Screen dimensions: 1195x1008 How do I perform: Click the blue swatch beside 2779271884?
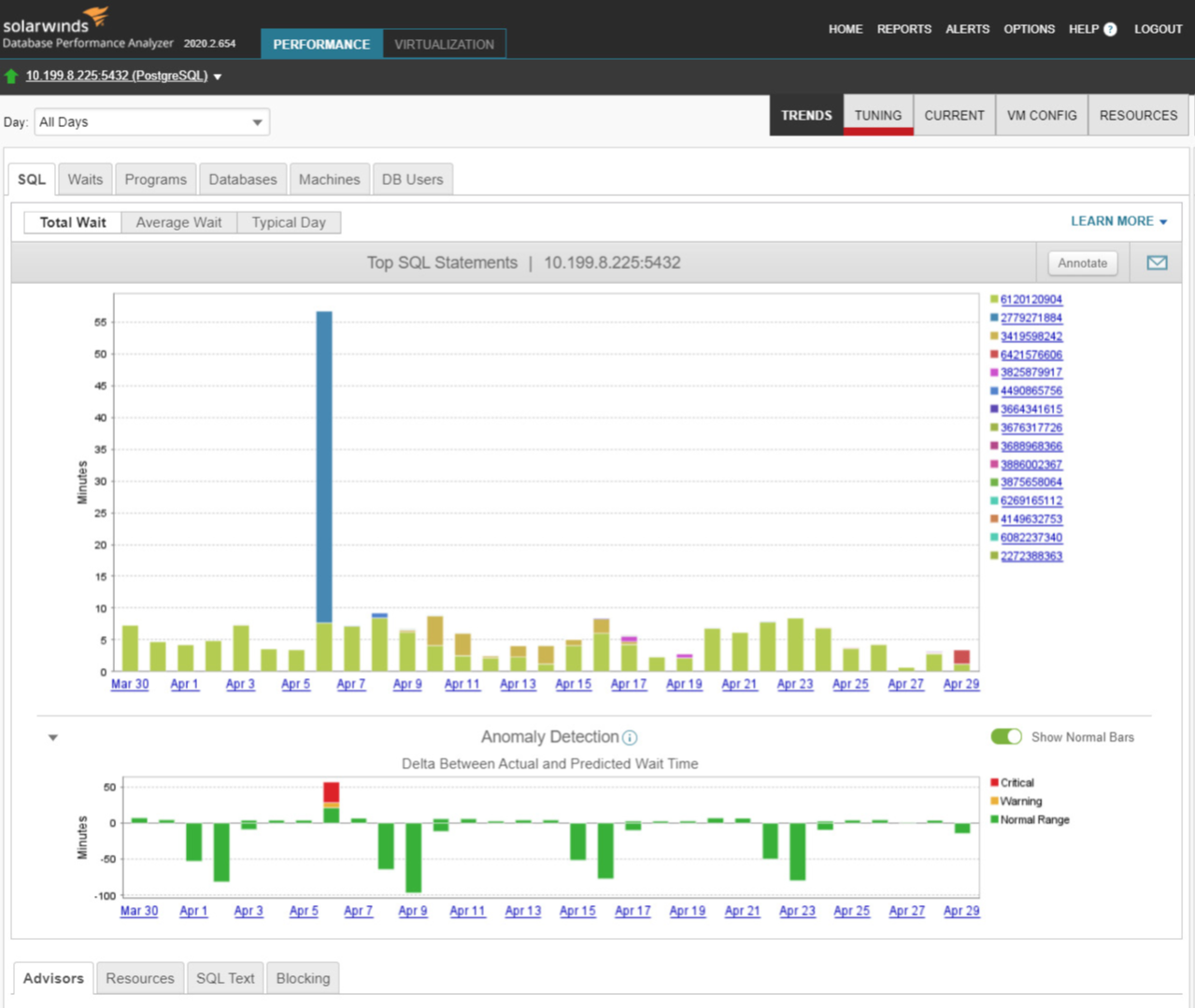pyautogui.click(x=994, y=318)
